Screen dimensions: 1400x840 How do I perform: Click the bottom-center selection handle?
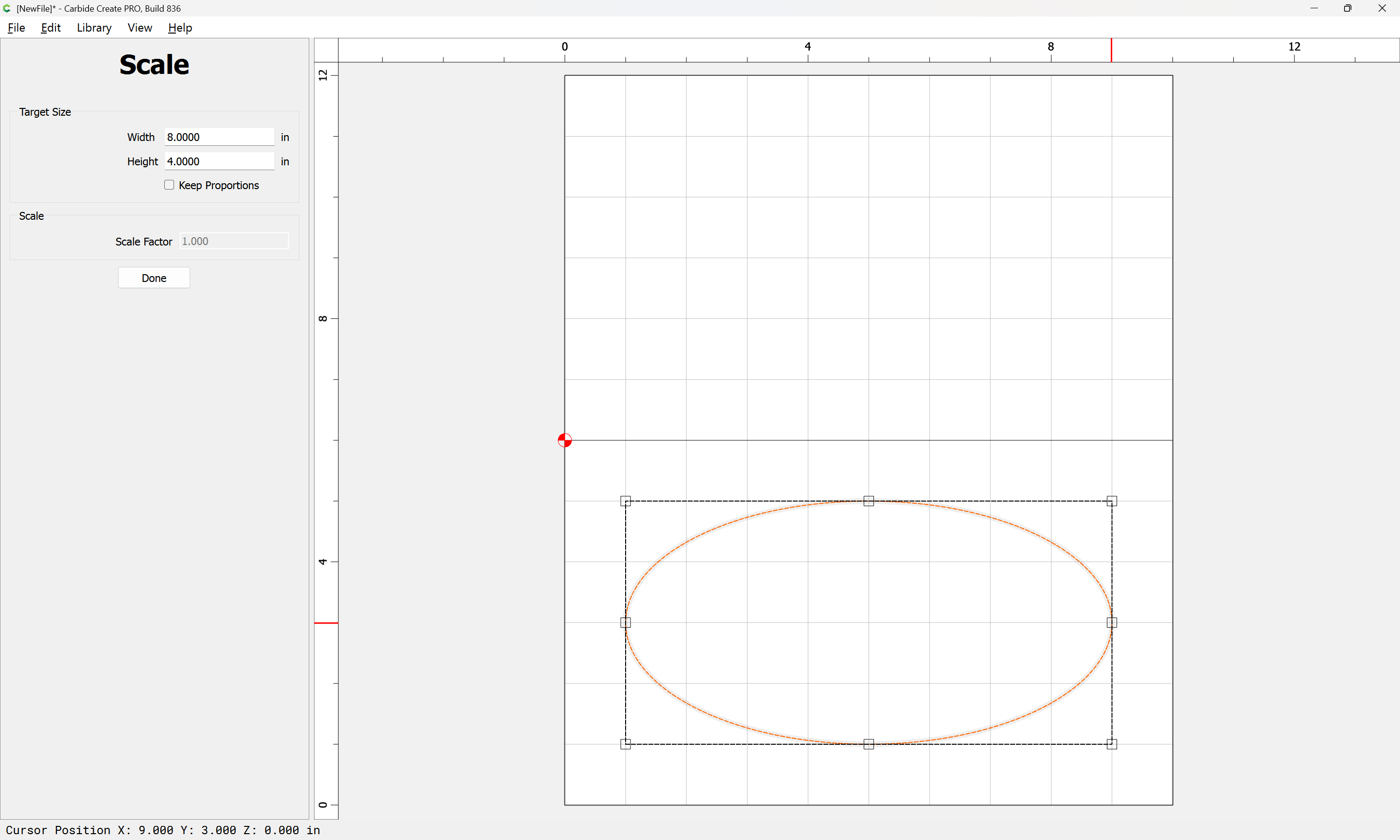click(869, 744)
